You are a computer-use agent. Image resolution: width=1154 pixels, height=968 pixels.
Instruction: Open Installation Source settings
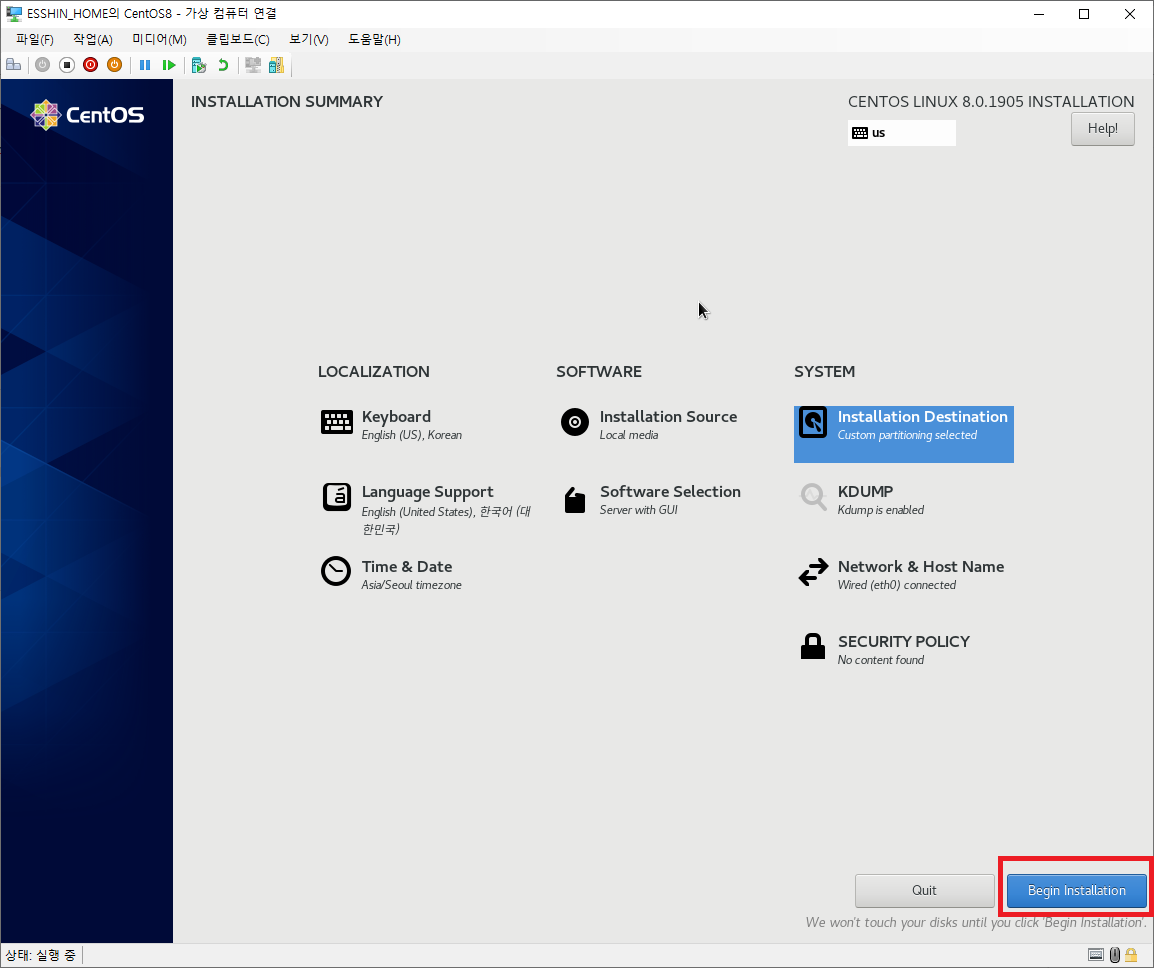click(x=648, y=425)
